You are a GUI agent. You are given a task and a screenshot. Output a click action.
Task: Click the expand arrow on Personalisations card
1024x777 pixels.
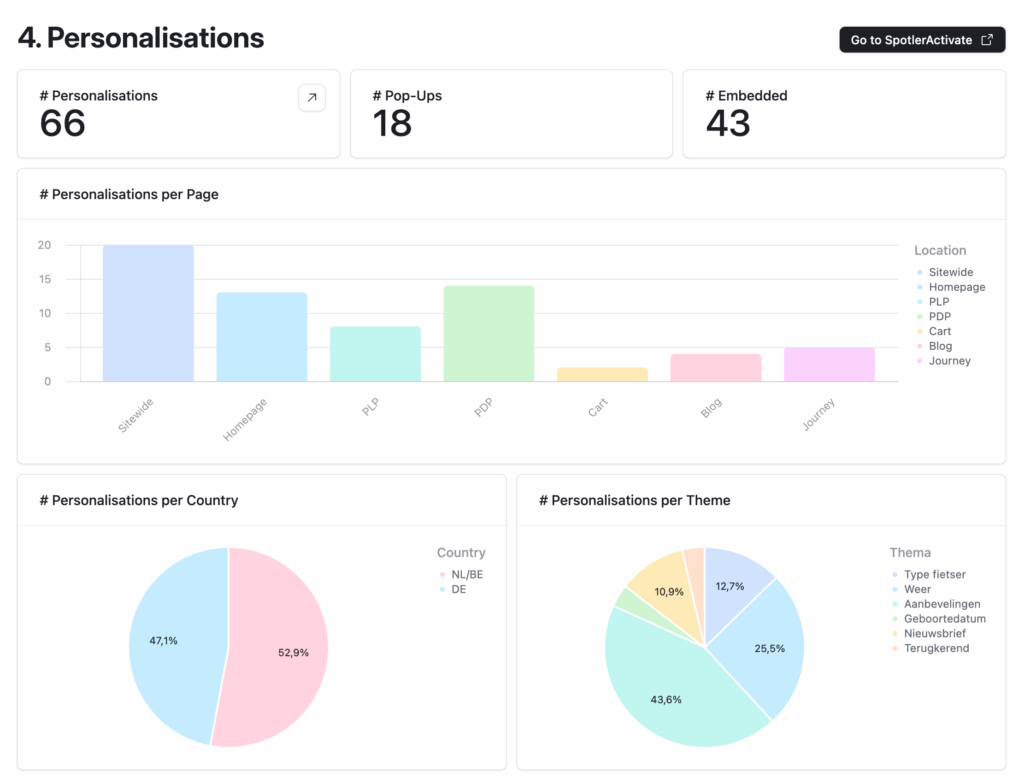click(x=311, y=98)
